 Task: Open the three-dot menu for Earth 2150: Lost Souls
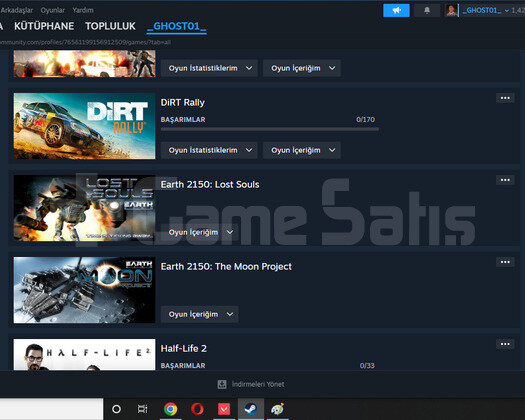[x=505, y=180]
